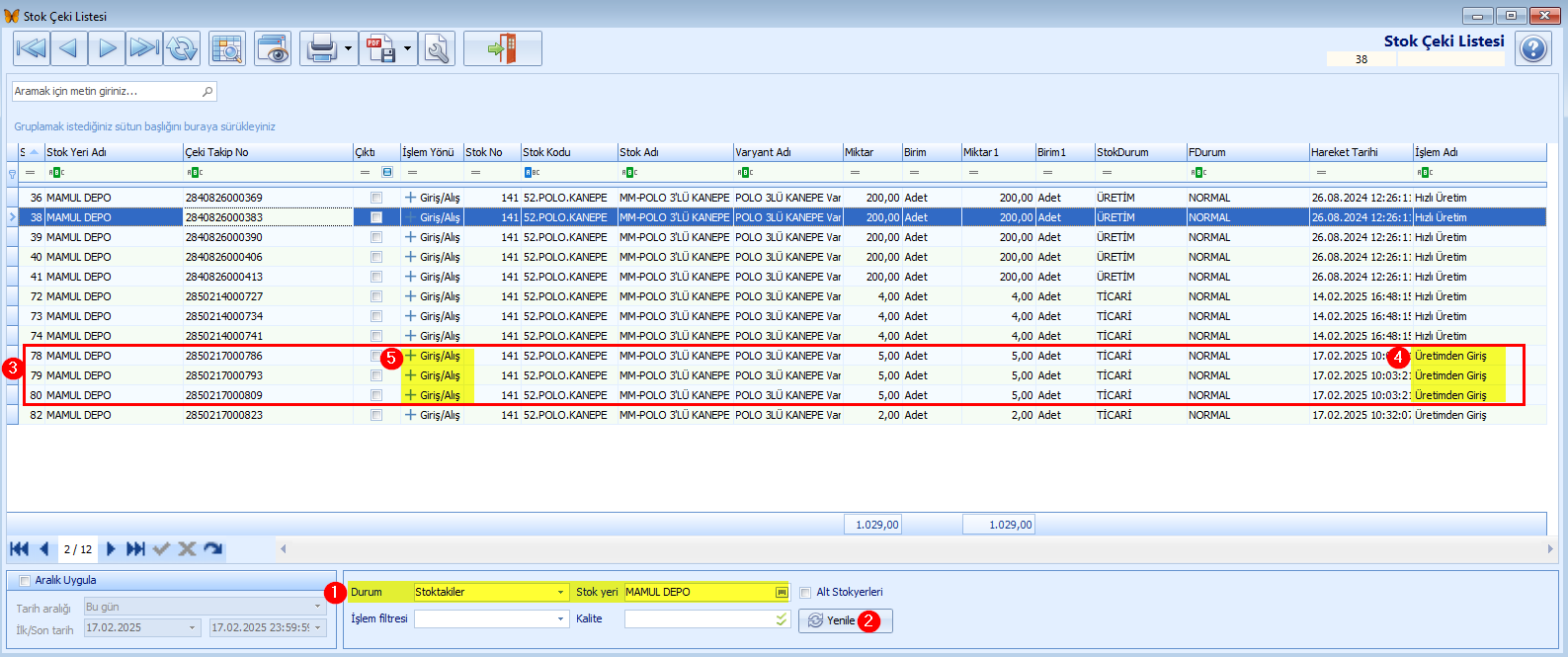This screenshot has height=657, width=1568.
Task: Open the print preview eye icon
Action: click(x=273, y=48)
